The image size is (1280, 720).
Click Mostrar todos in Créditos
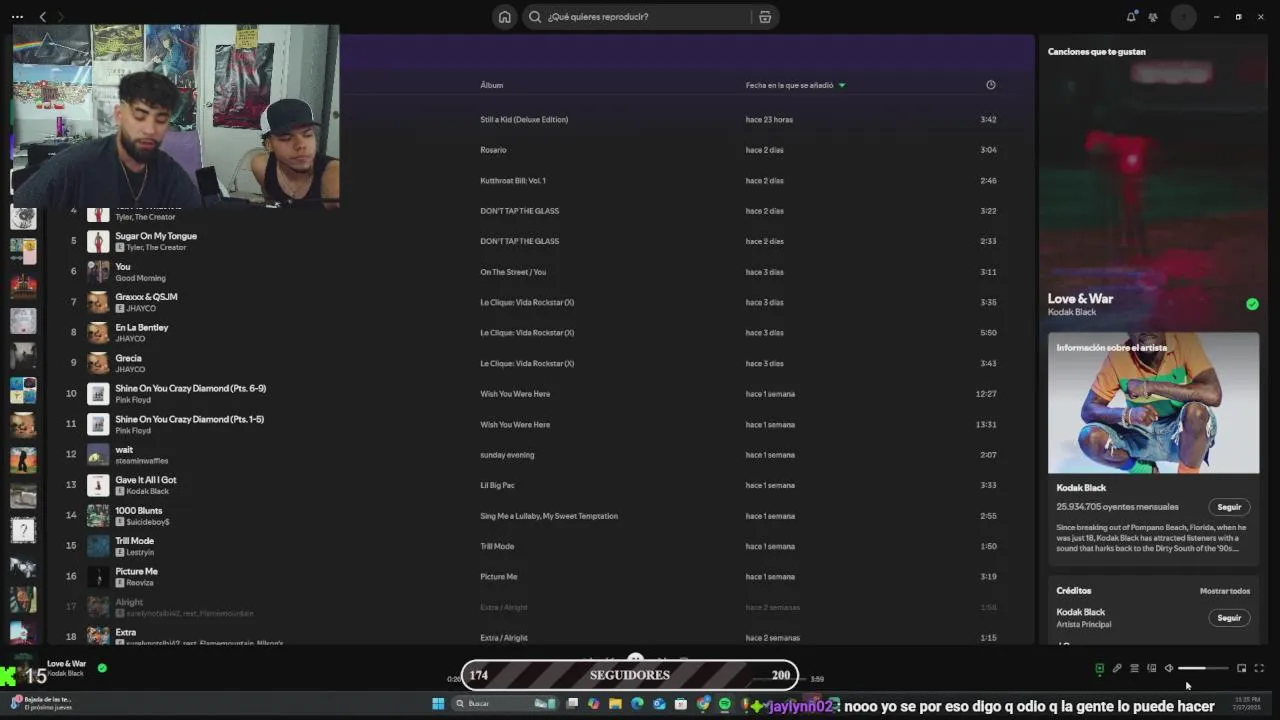(1225, 591)
